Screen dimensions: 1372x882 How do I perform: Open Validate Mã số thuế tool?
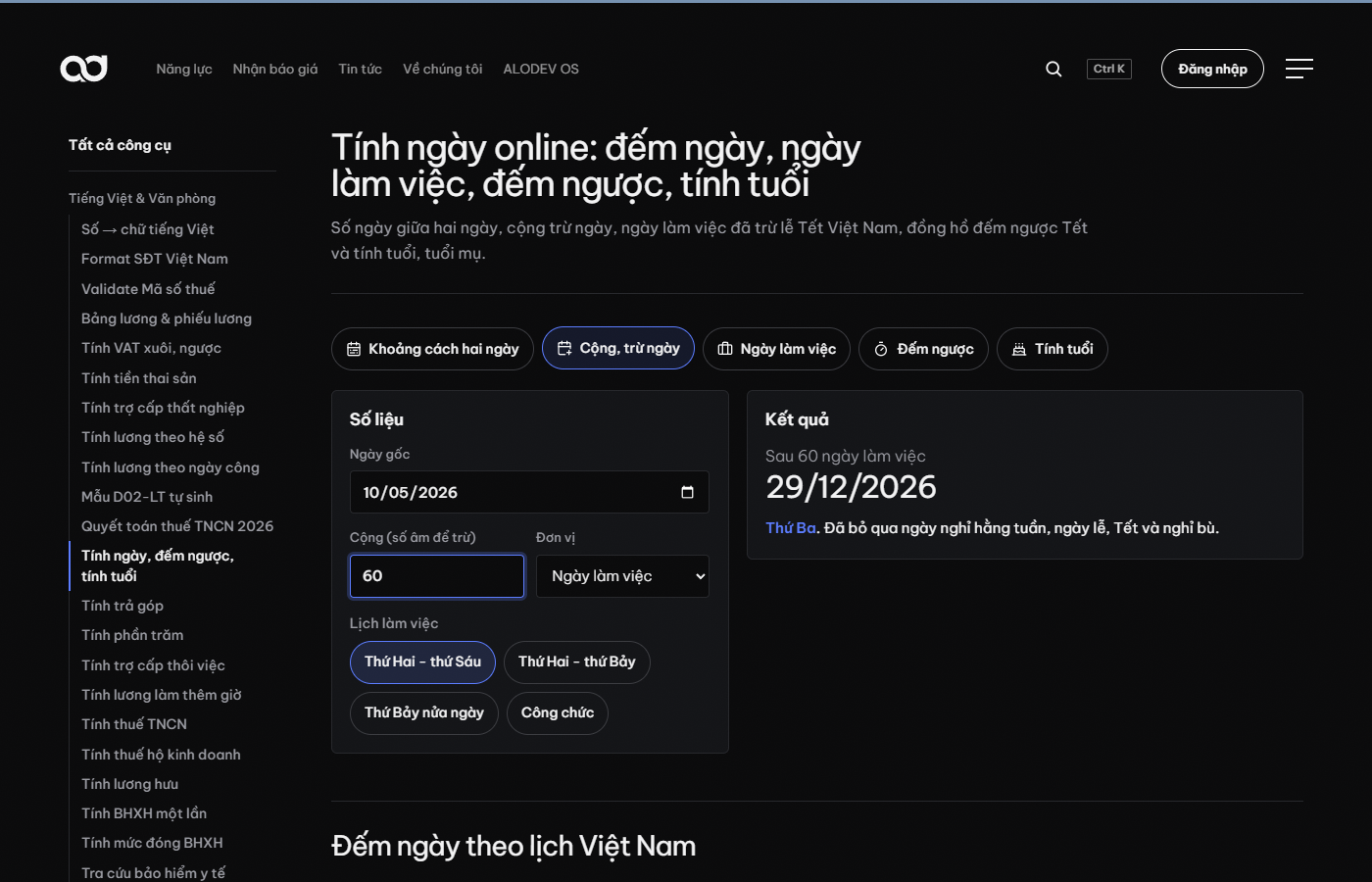coord(148,289)
